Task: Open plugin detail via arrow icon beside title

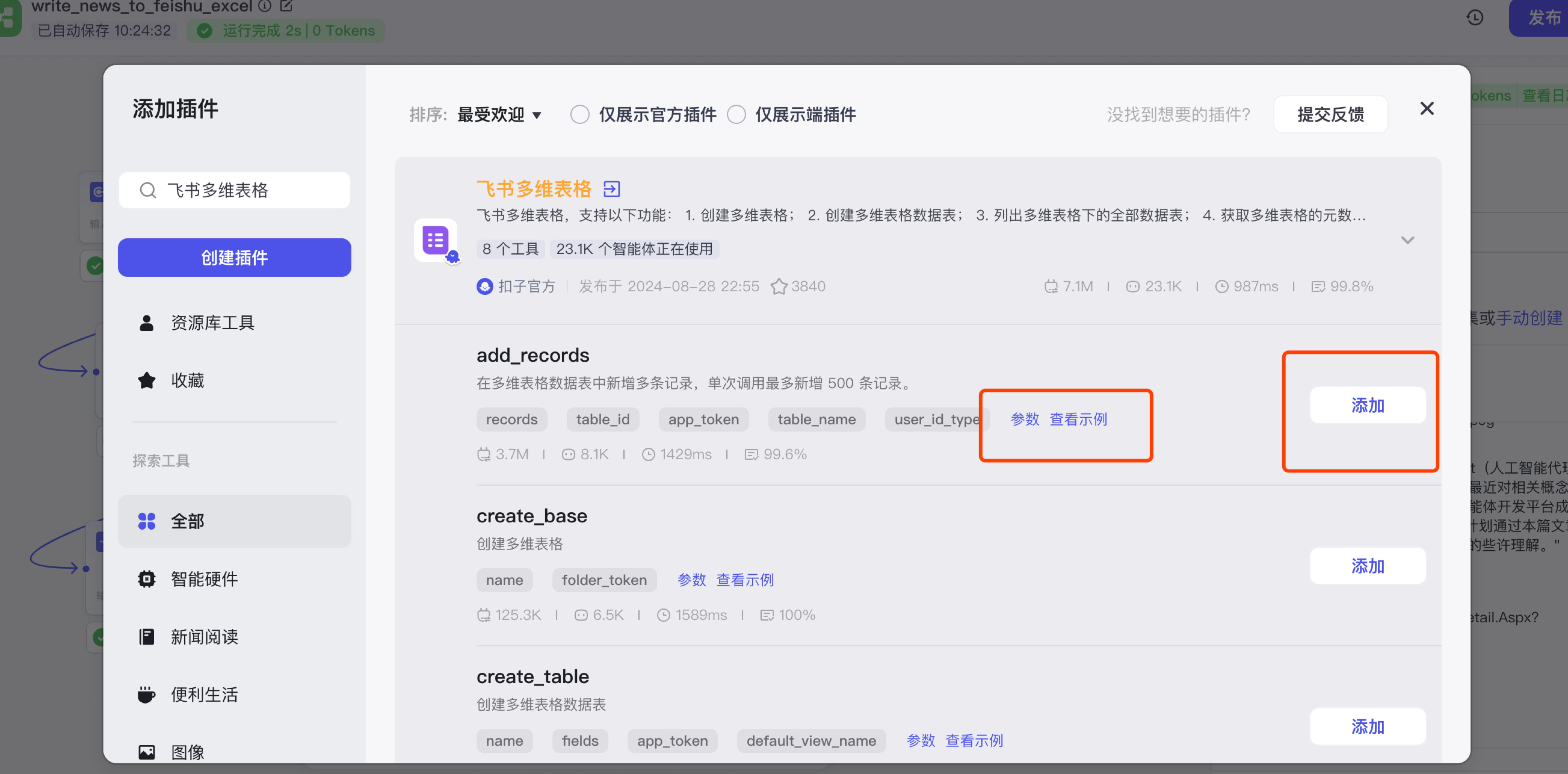Action: [611, 189]
